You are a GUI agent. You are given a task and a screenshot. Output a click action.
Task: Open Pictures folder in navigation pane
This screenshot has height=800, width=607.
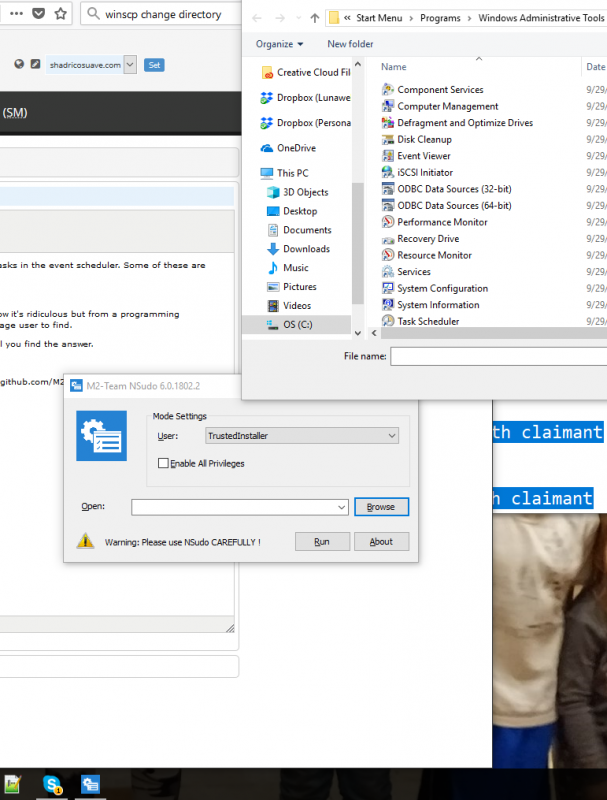coord(292,287)
